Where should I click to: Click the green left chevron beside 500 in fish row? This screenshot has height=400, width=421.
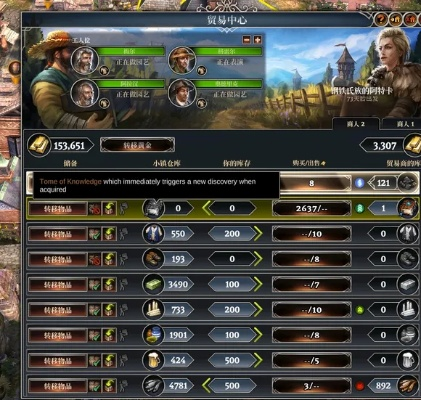(x=207, y=386)
